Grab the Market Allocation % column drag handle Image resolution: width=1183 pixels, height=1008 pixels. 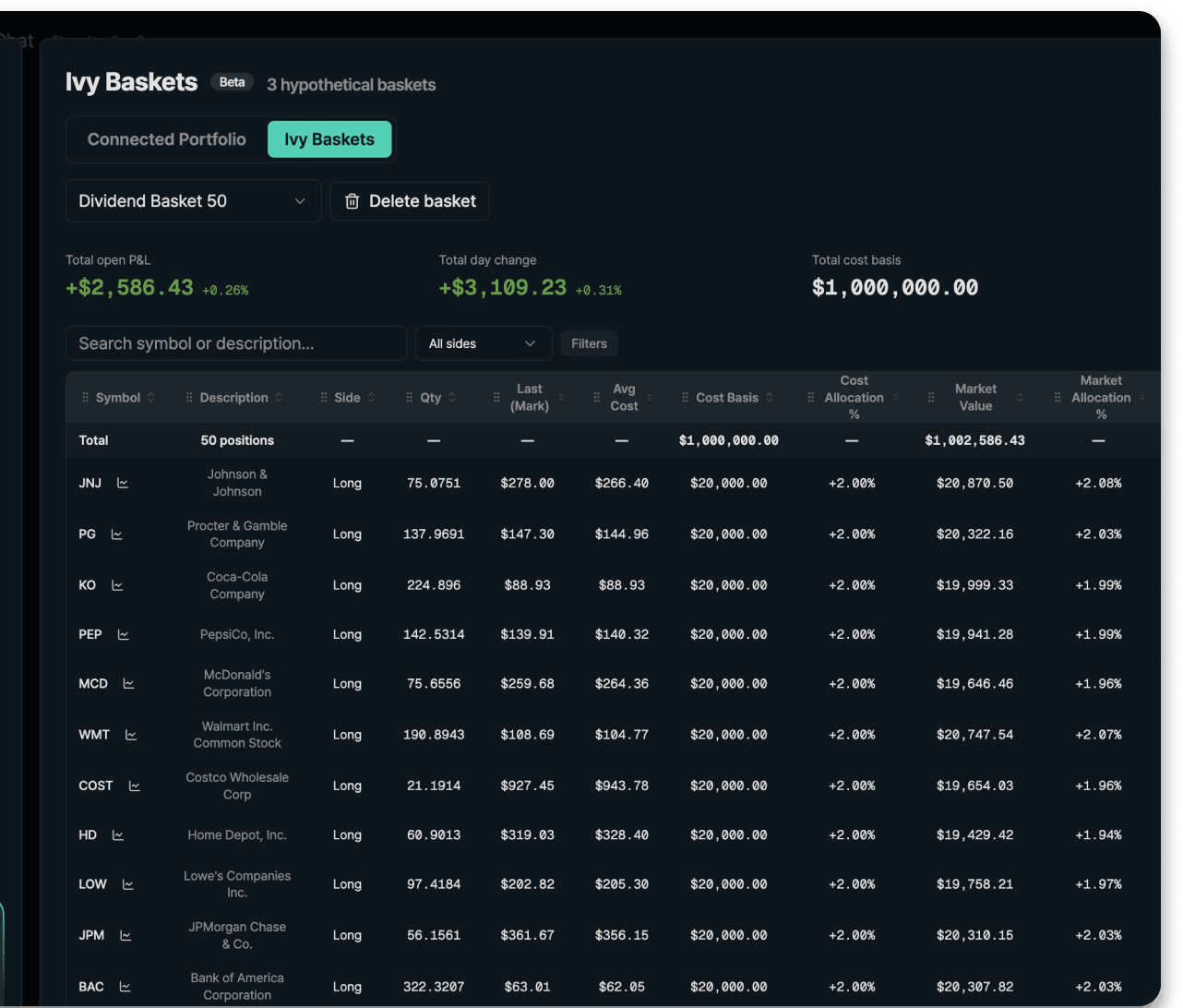tap(1058, 398)
